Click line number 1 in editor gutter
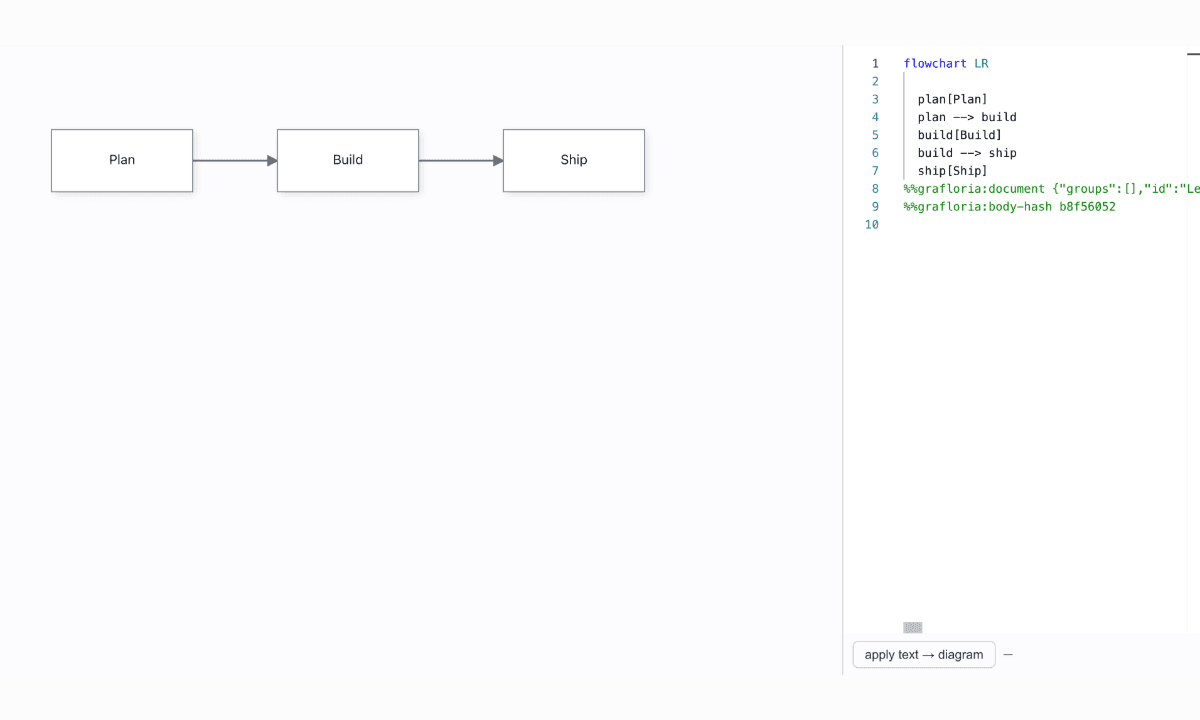Viewport: 1200px width, 720px height. click(x=875, y=63)
